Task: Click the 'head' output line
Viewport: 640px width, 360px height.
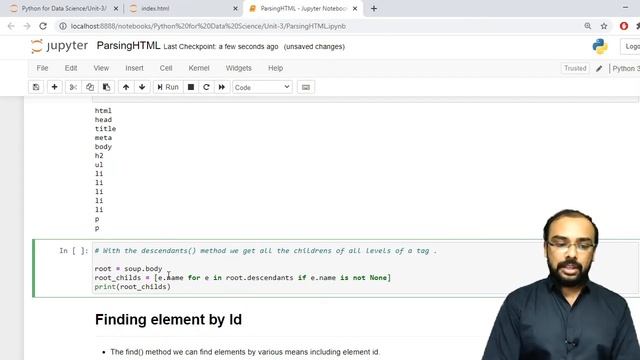Action: tap(103, 120)
